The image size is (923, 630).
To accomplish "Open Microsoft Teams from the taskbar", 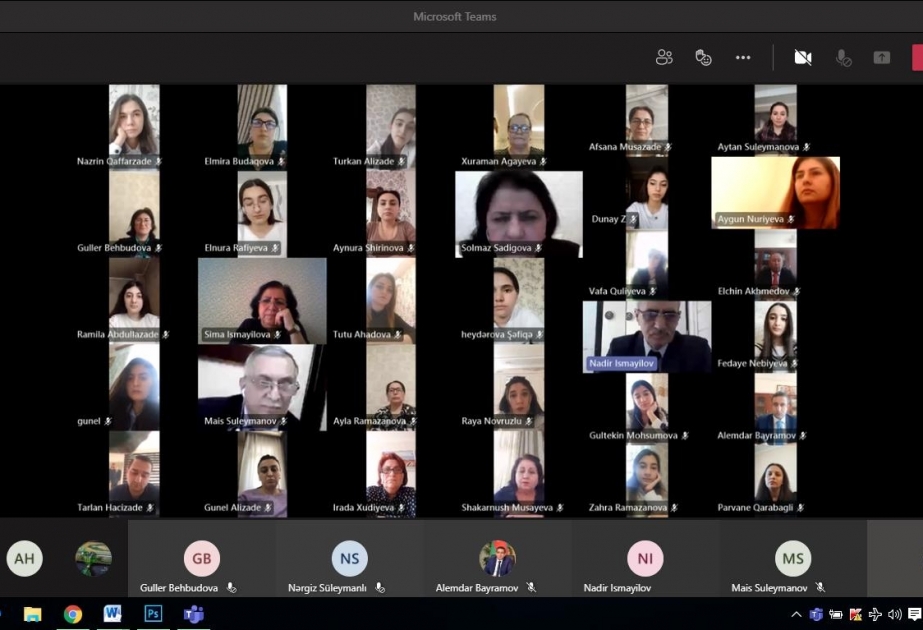I will [x=194, y=614].
